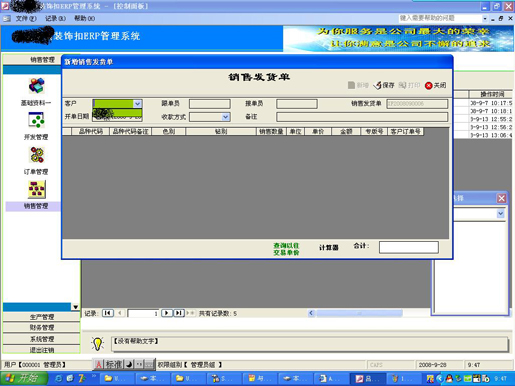The height and width of the screenshot is (386, 515).
Task: Click the IME moon half-width icon
Action: pos(129,365)
